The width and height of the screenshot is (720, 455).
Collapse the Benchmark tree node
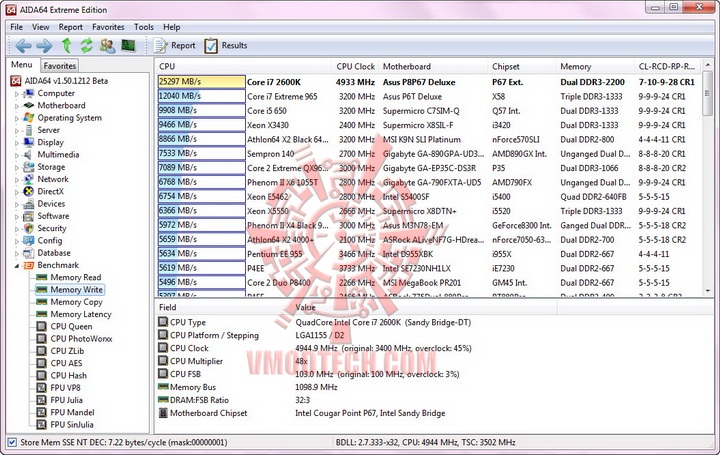pos(17,265)
